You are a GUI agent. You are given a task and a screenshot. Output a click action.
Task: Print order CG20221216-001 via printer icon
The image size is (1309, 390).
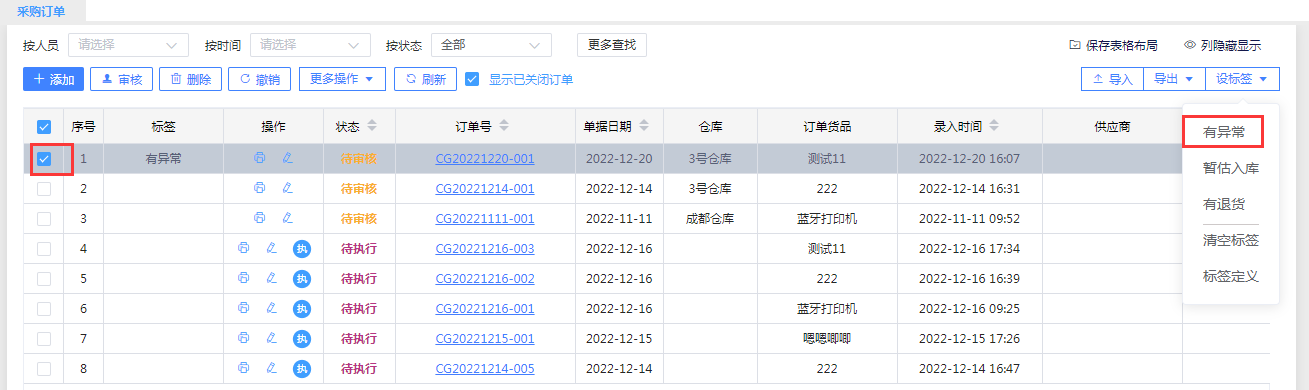click(x=244, y=308)
